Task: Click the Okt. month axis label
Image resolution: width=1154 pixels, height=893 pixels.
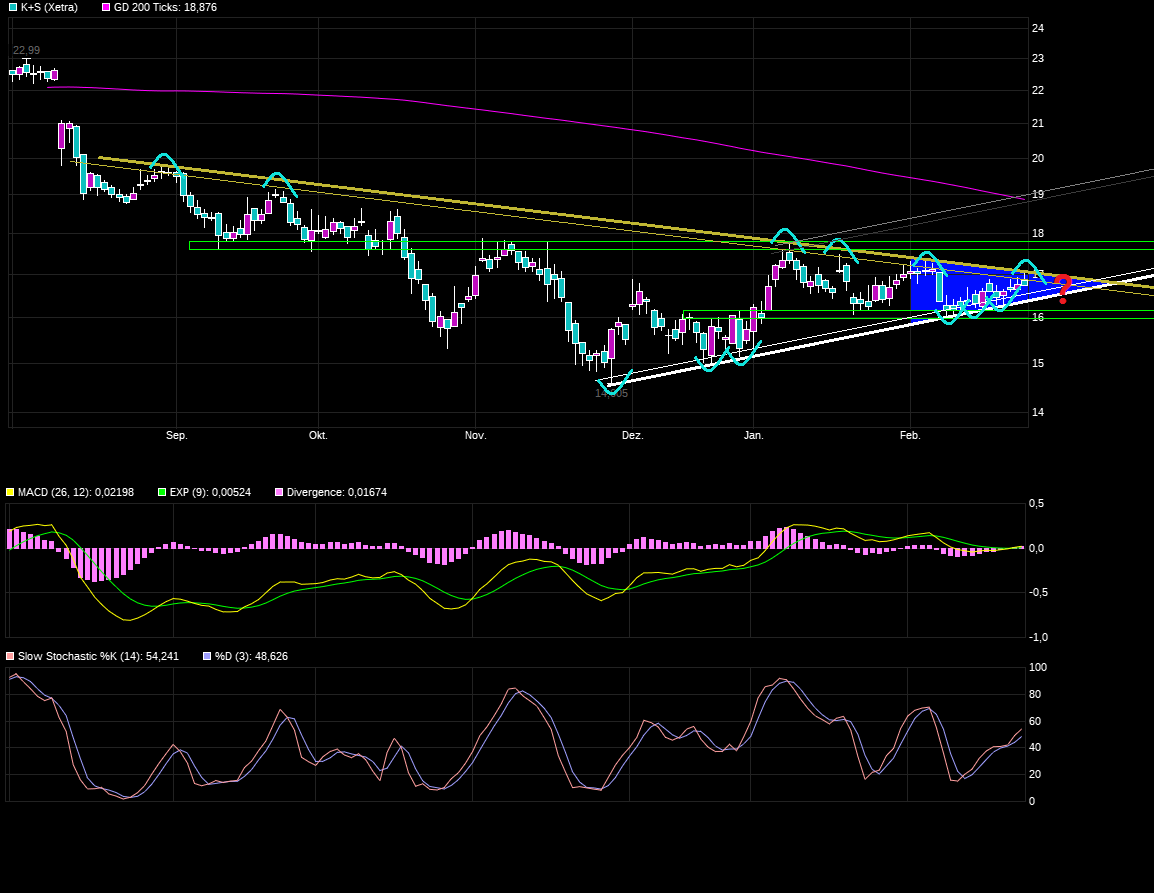Action: tap(318, 435)
